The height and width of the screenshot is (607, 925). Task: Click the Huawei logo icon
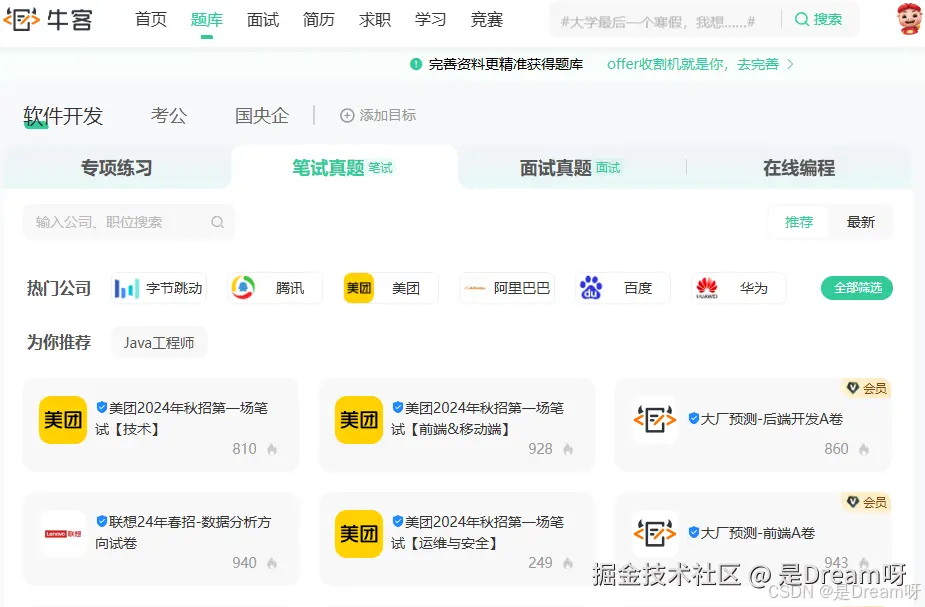pos(707,288)
